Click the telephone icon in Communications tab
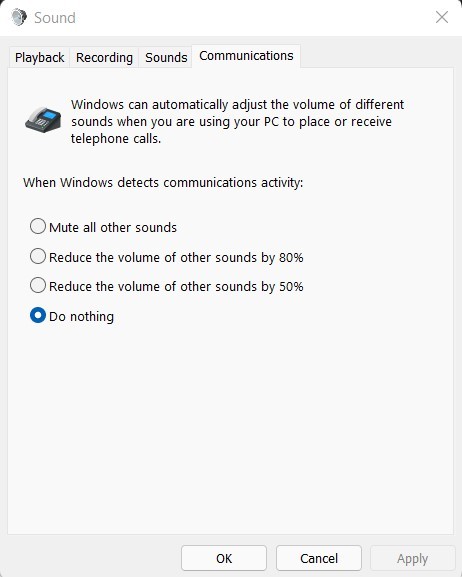The height and width of the screenshot is (577, 462). (43, 120)
